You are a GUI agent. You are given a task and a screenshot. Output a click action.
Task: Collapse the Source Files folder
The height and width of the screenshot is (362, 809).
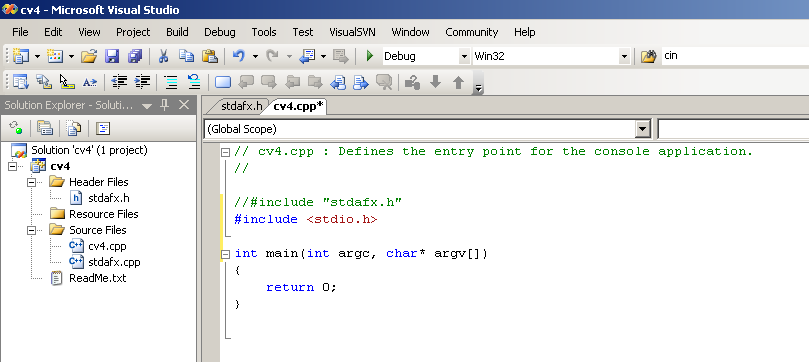(x=31, y=230)
